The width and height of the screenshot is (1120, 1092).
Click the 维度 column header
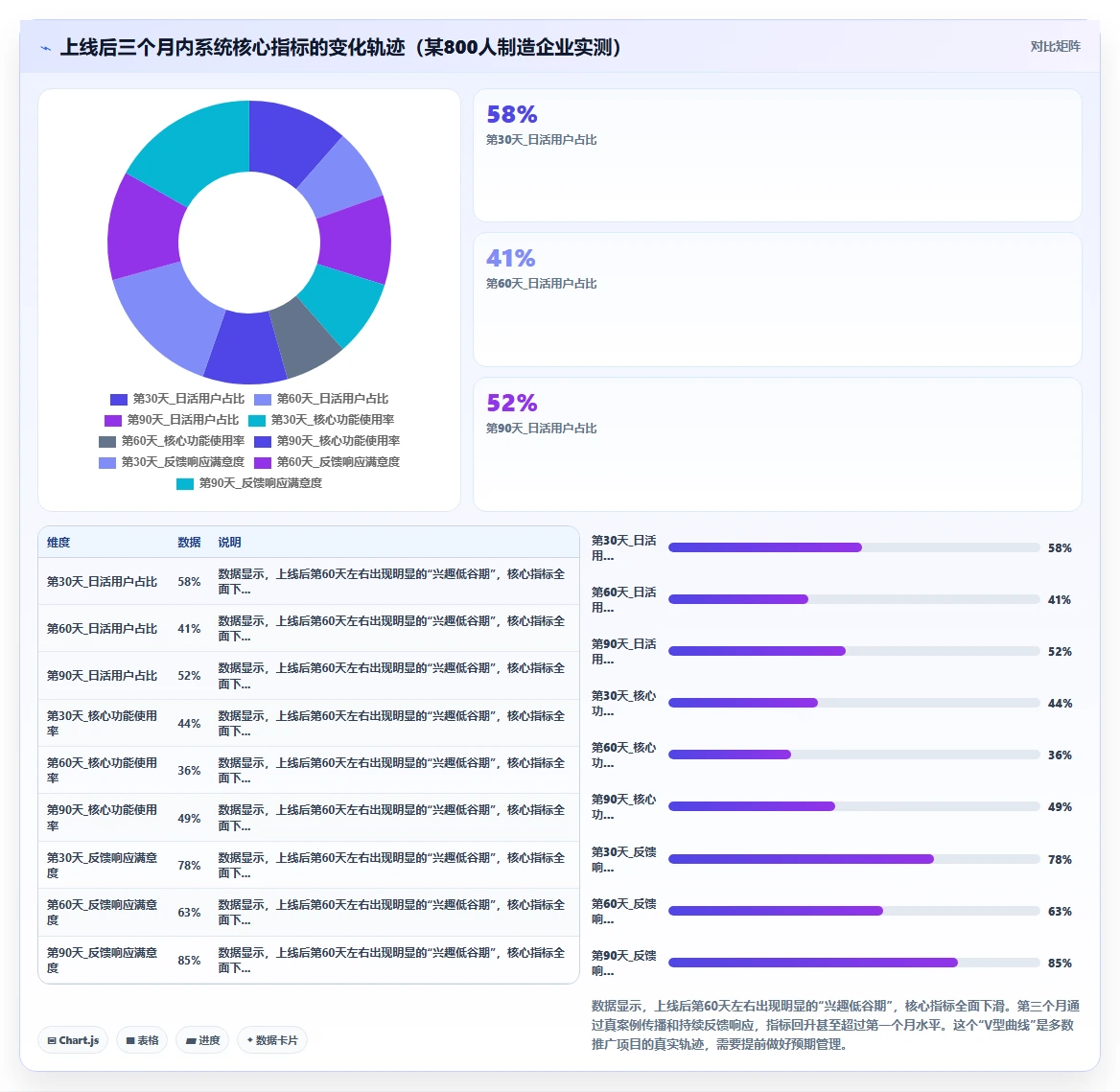pos(58,542)
